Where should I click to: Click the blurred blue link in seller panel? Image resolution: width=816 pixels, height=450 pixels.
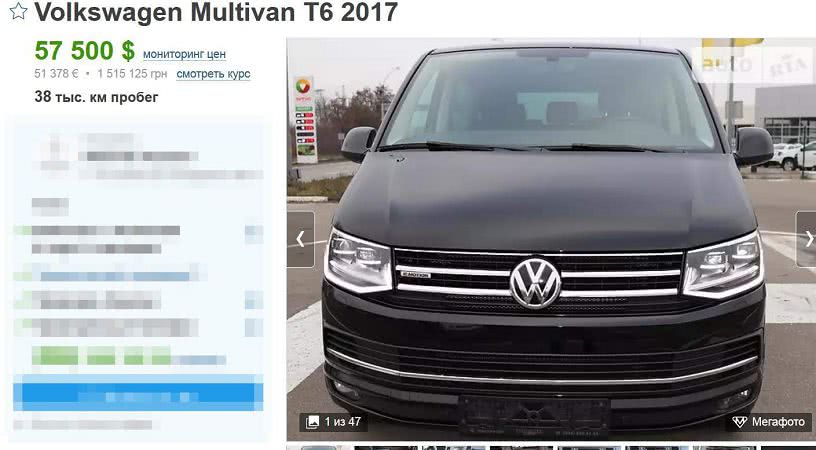[116, 276]
